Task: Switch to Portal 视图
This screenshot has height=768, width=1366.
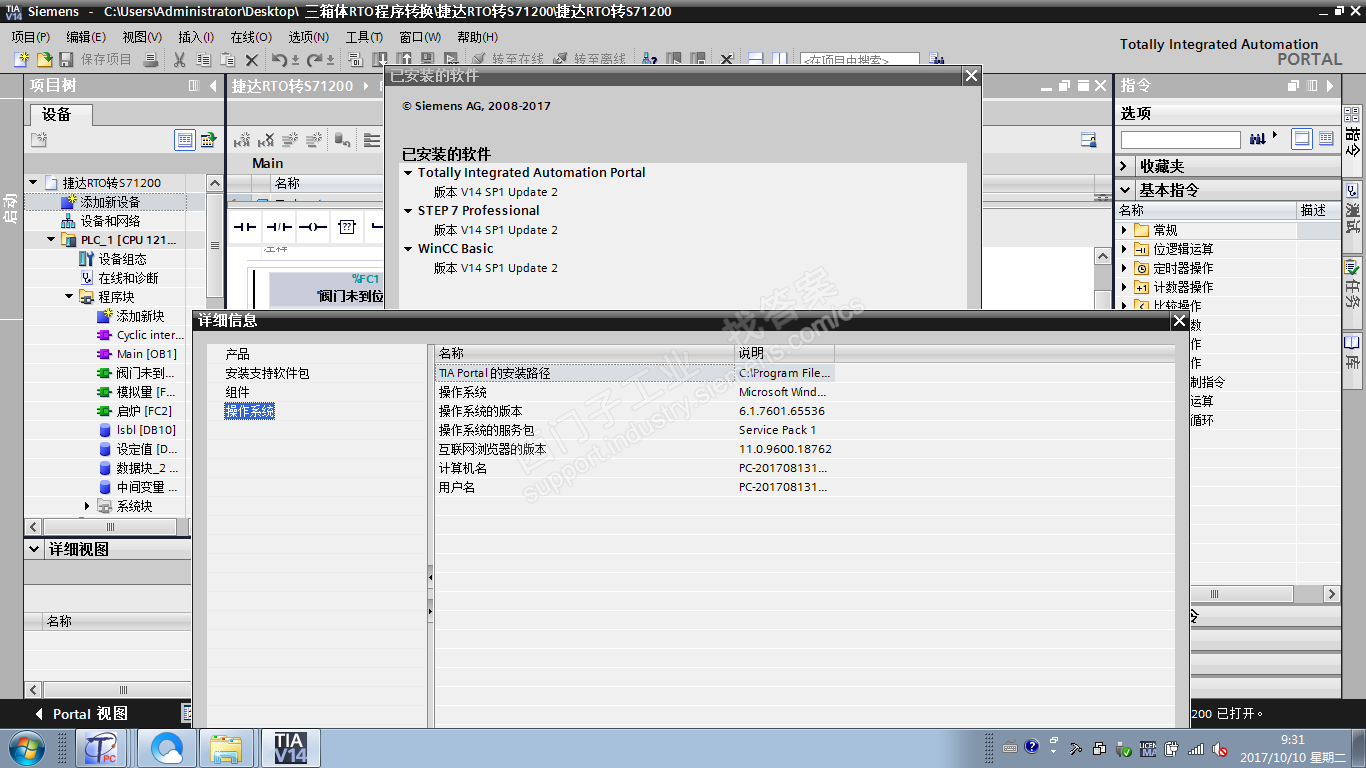Action: [81, 714]
